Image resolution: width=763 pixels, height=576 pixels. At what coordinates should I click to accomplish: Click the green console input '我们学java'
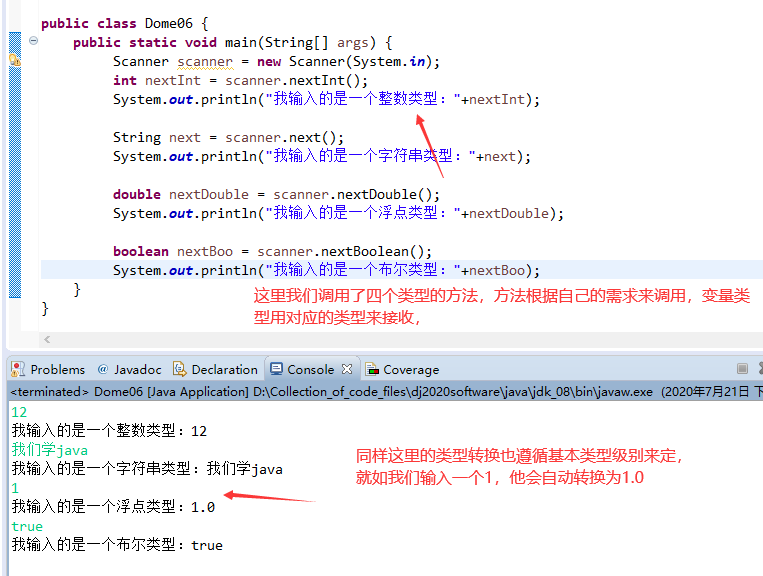[50, 450]
